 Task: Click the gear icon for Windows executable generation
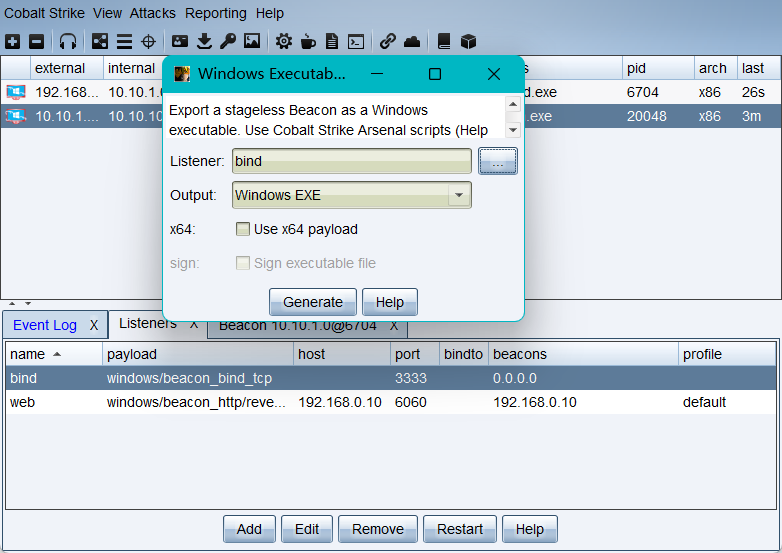pyautogui.click(x=284, y=41)
